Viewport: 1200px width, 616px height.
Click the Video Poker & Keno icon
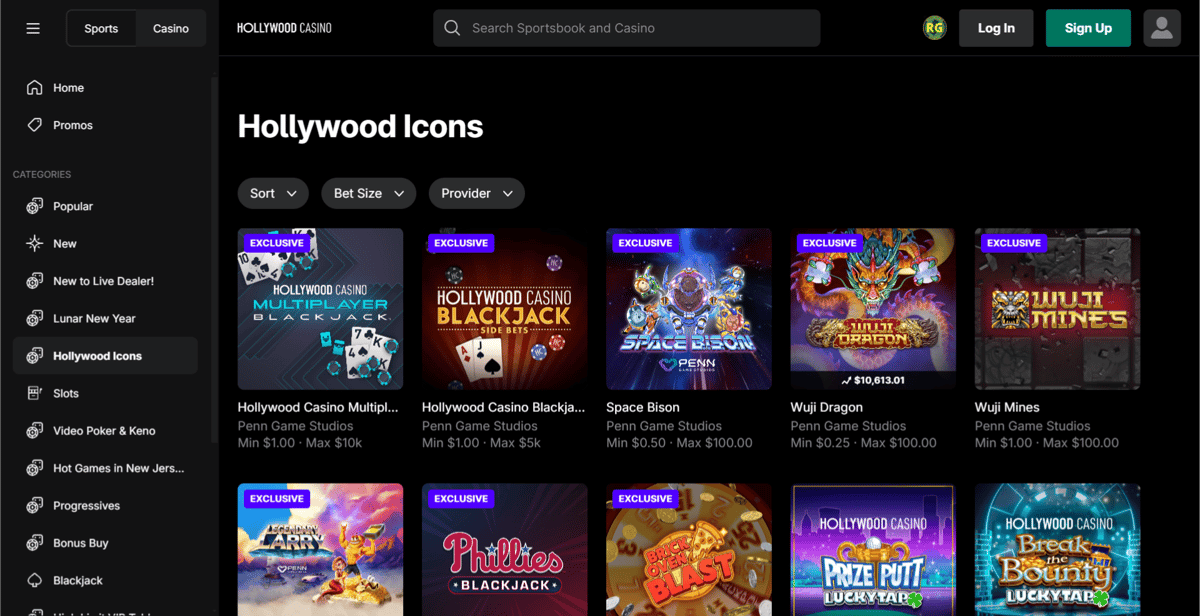point(35,431)
